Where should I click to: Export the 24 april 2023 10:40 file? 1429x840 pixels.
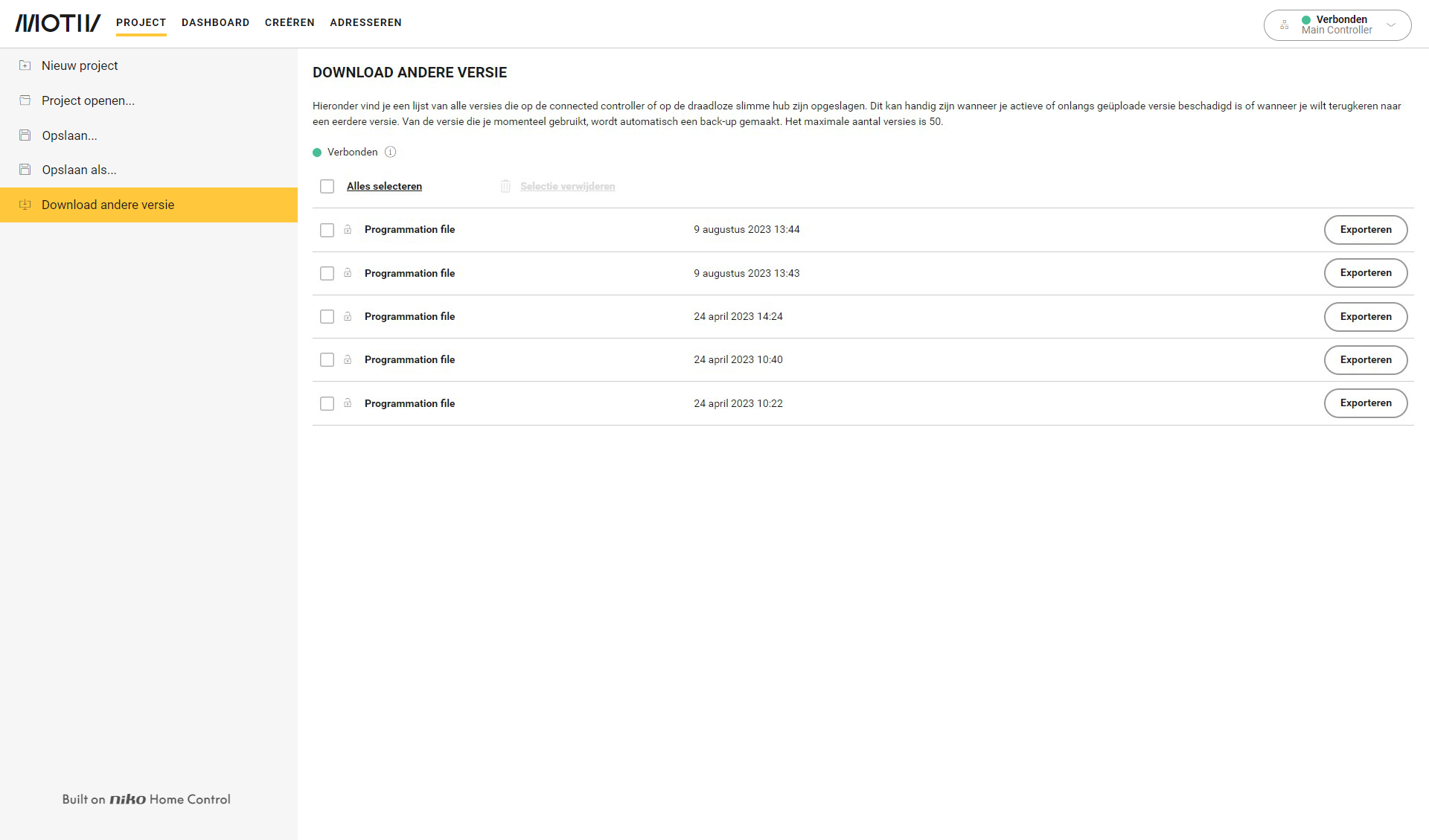pos(1366,359)
